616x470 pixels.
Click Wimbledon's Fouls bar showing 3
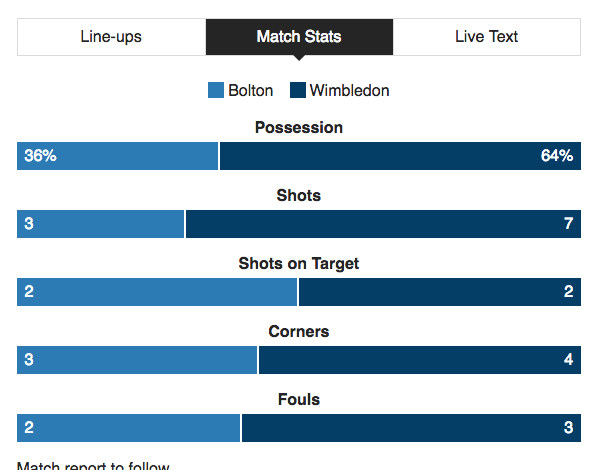point(411,428)
